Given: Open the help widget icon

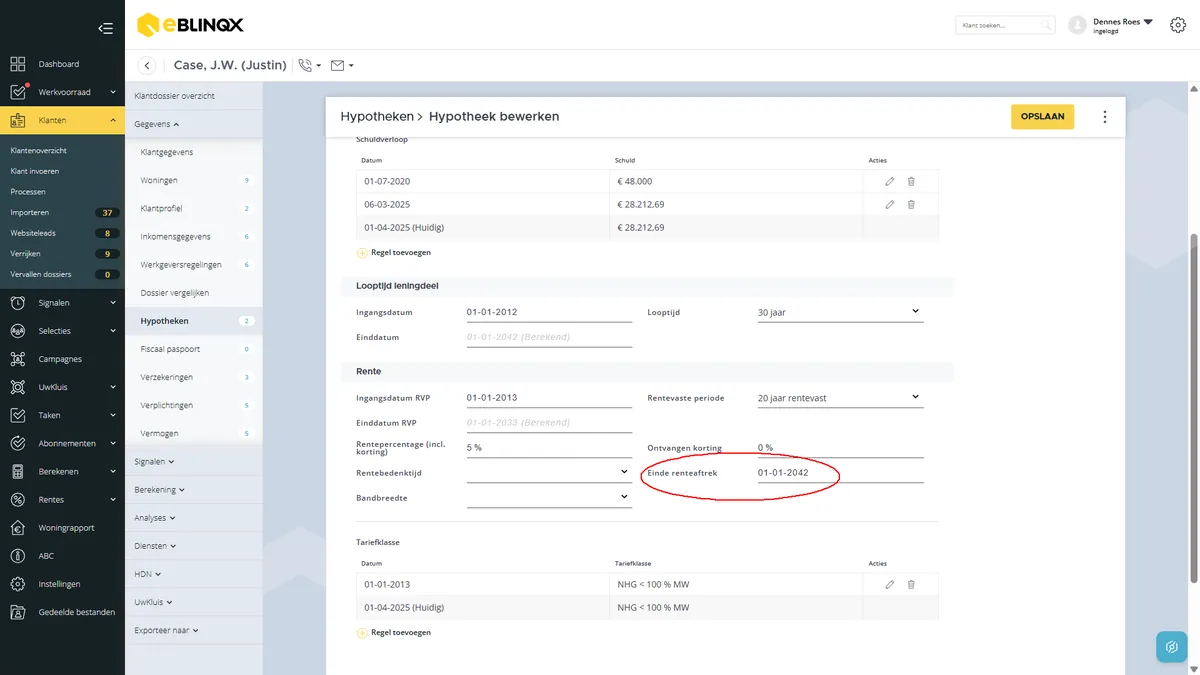Looking at the screenshot, I should click(x=1172, y=647).
